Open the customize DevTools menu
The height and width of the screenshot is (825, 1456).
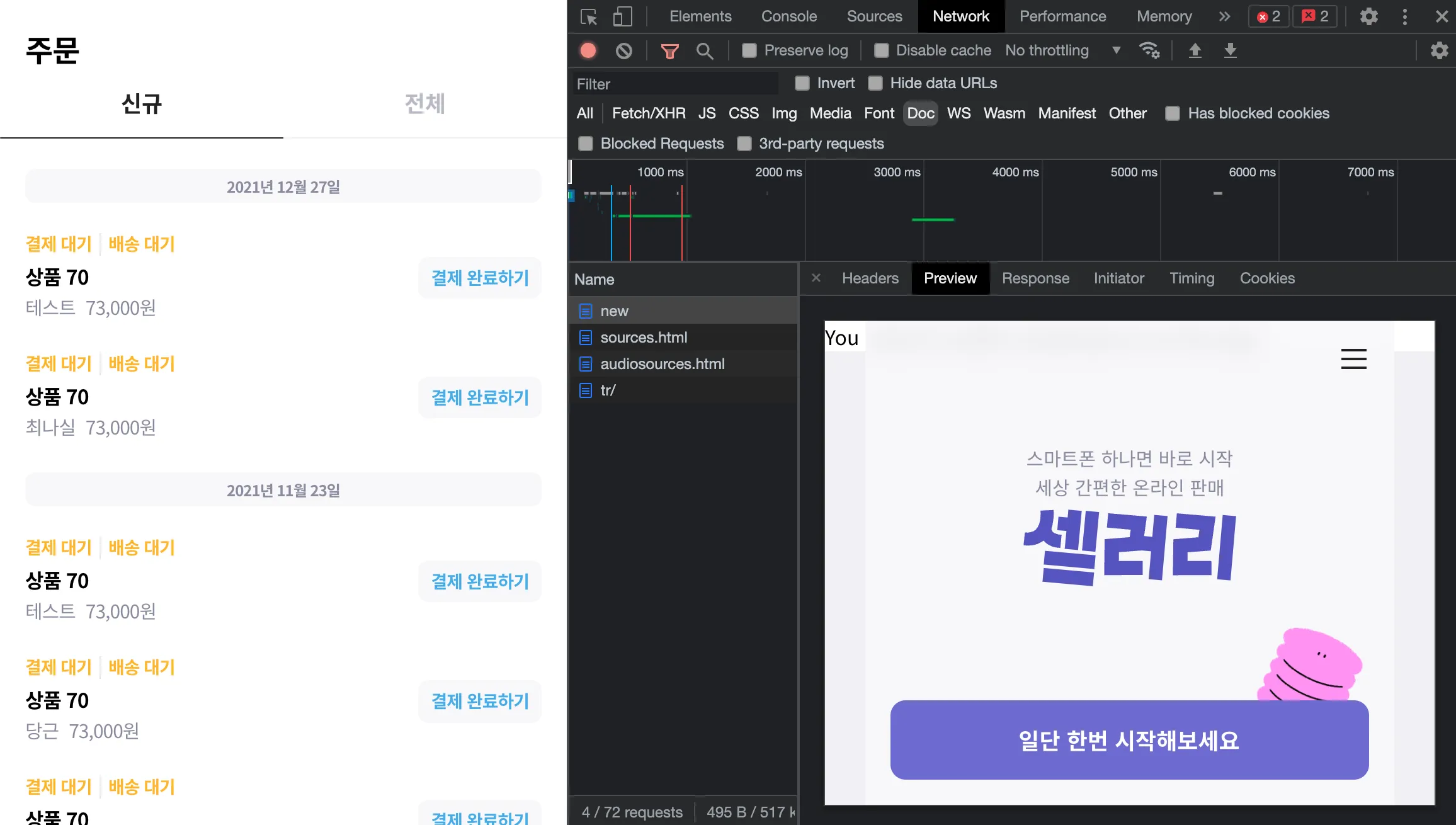click(1404, 16)
